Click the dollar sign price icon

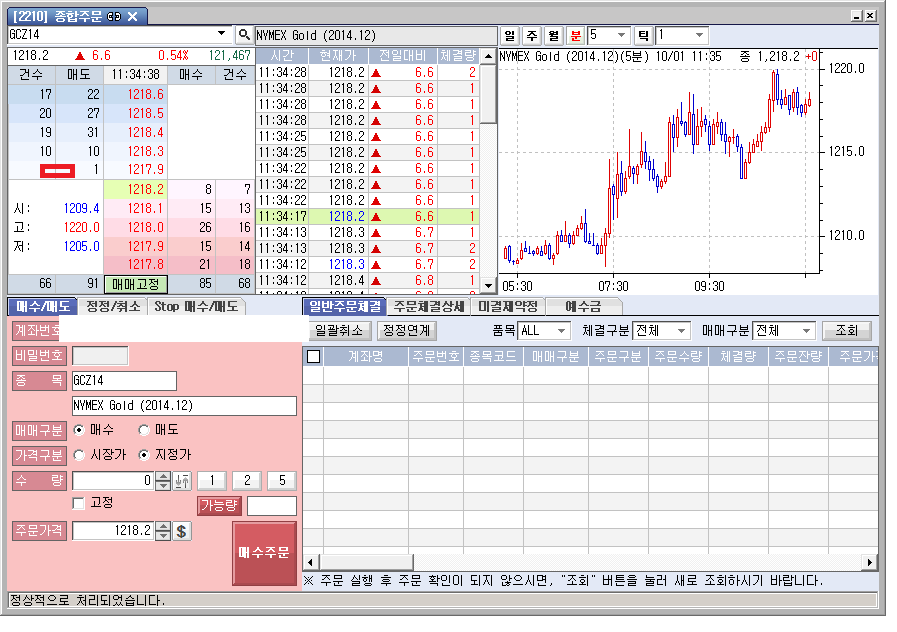pyautogui.click(x=182, y=531)
